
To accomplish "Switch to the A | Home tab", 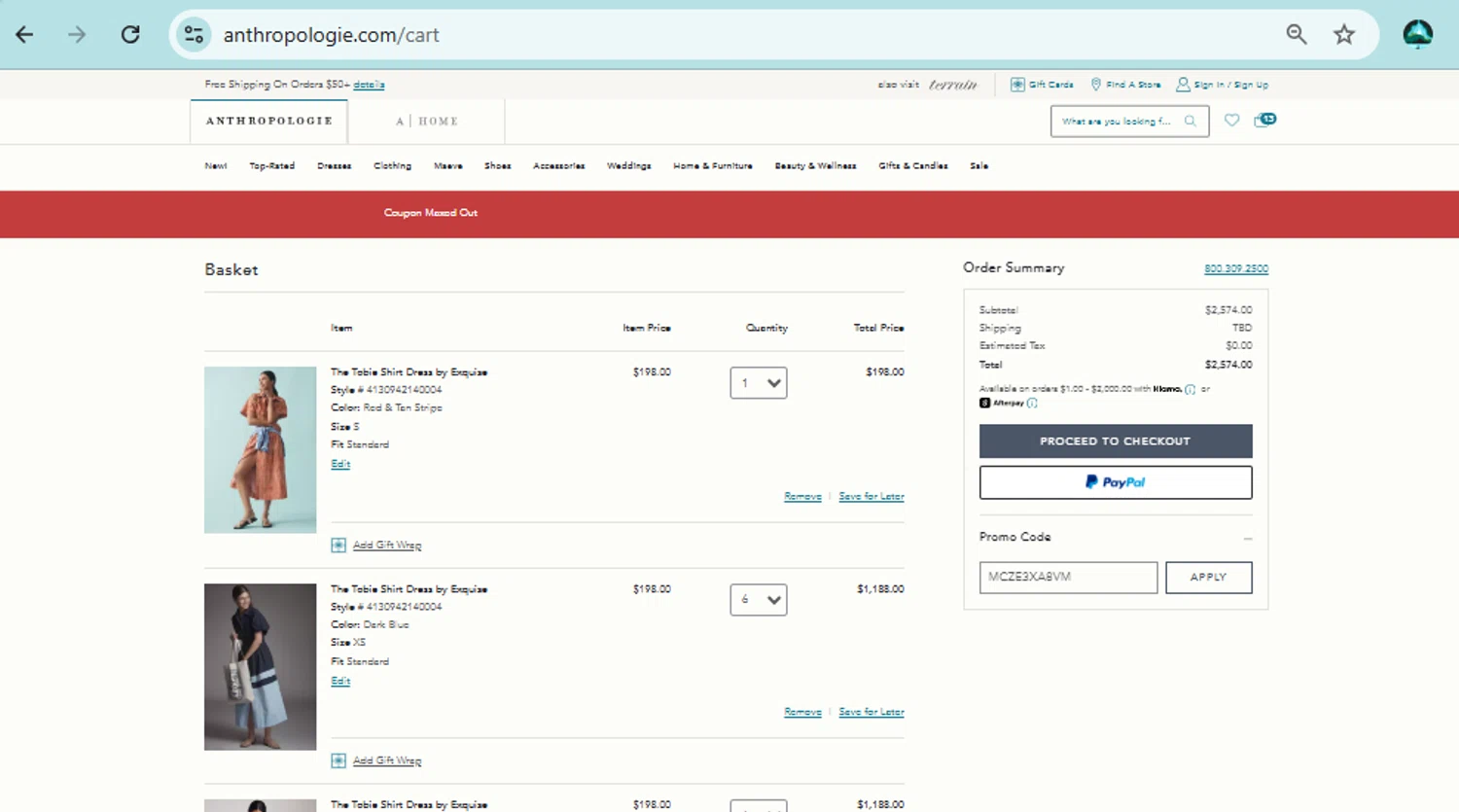I will click(x=426, y=122).
